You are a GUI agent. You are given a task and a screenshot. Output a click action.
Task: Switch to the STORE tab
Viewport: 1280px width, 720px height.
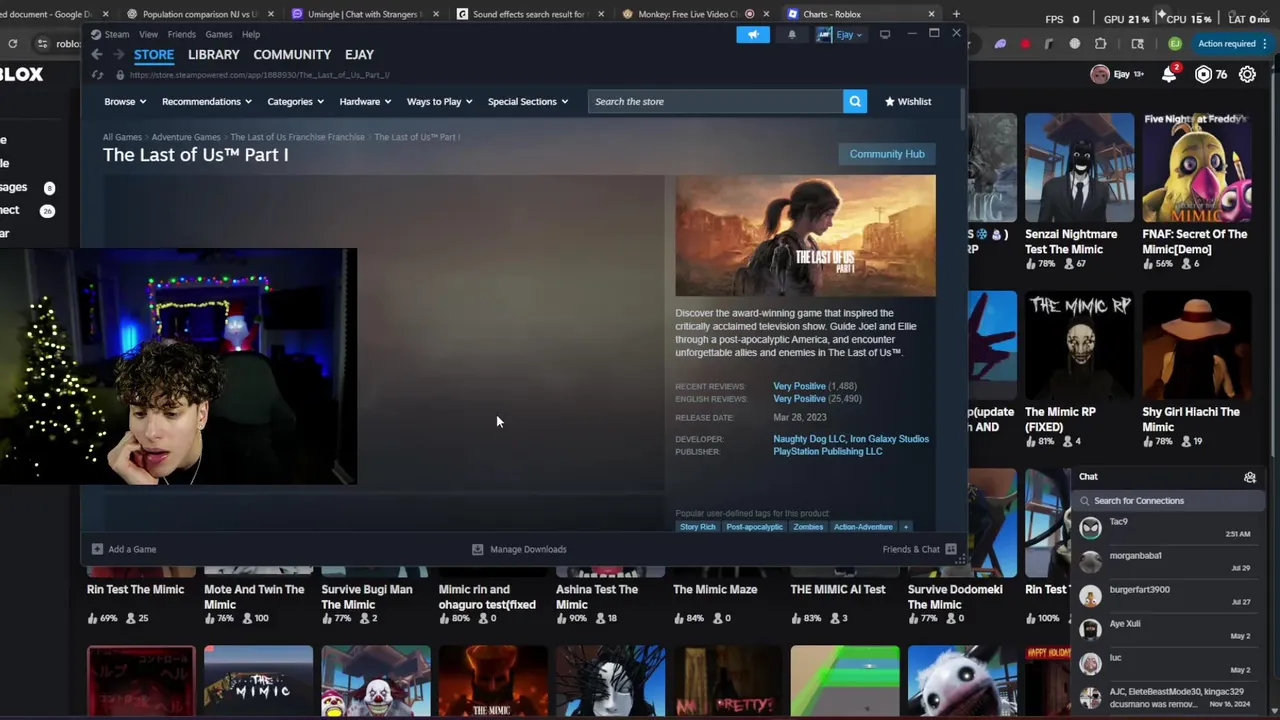tap(154, 55)
